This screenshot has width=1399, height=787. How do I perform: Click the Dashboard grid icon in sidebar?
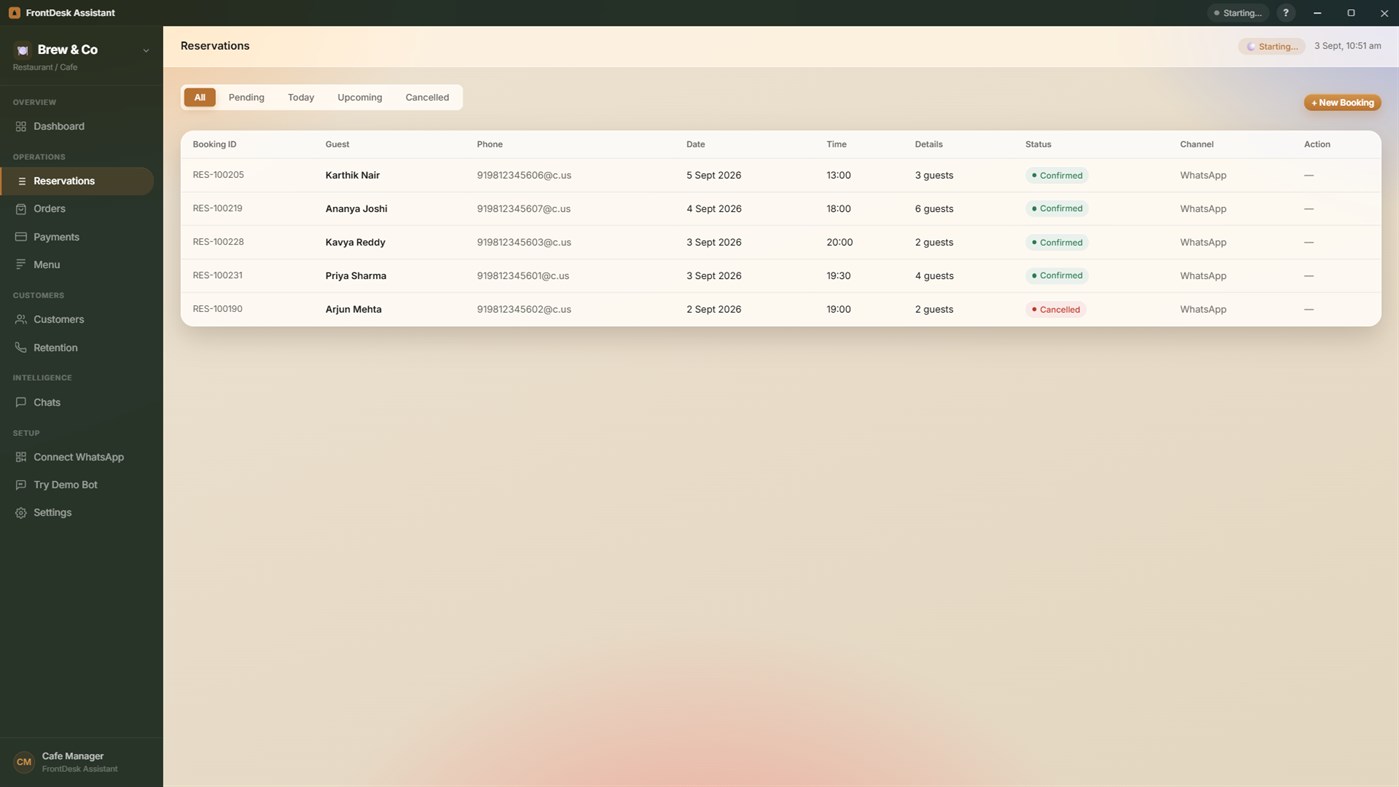[21, 127]
